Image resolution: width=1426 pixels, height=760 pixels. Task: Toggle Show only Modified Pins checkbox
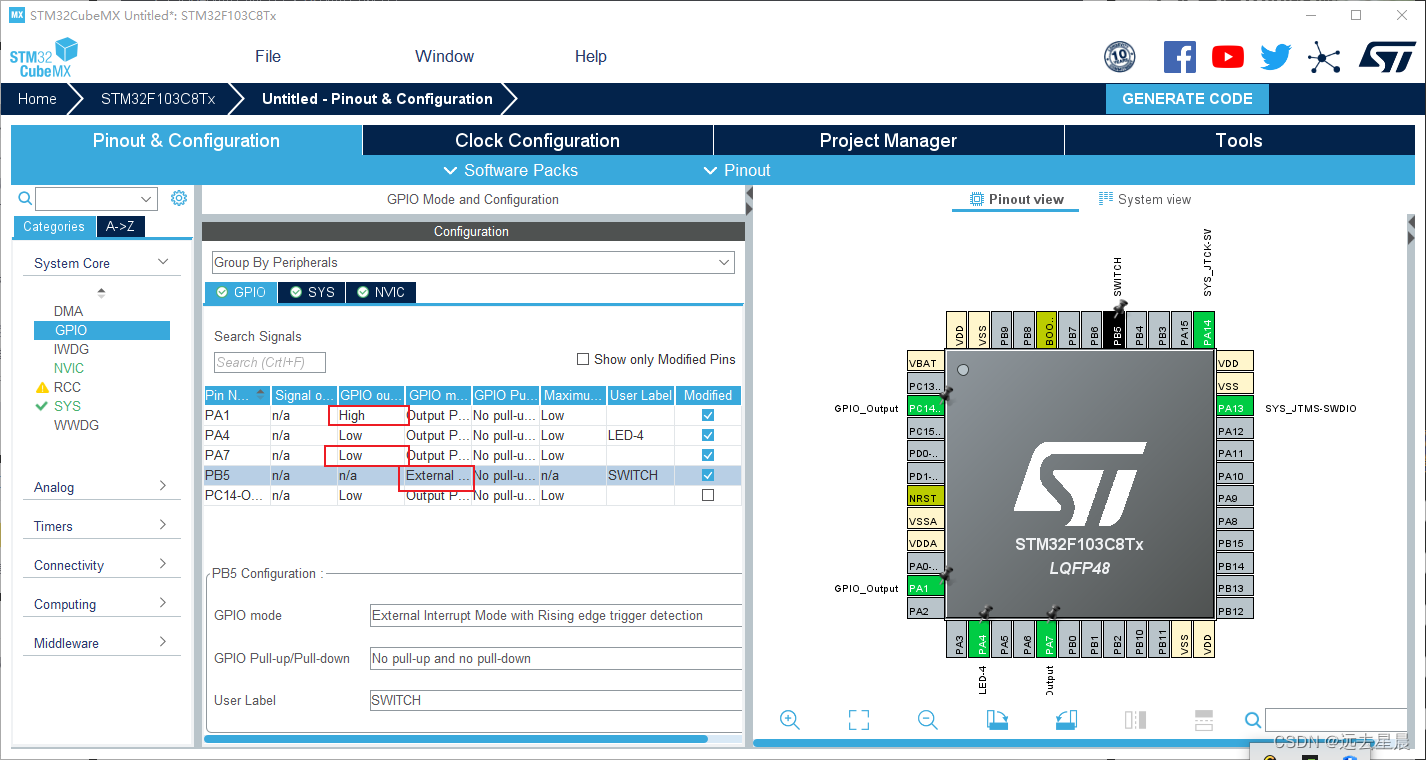(583, 359)
